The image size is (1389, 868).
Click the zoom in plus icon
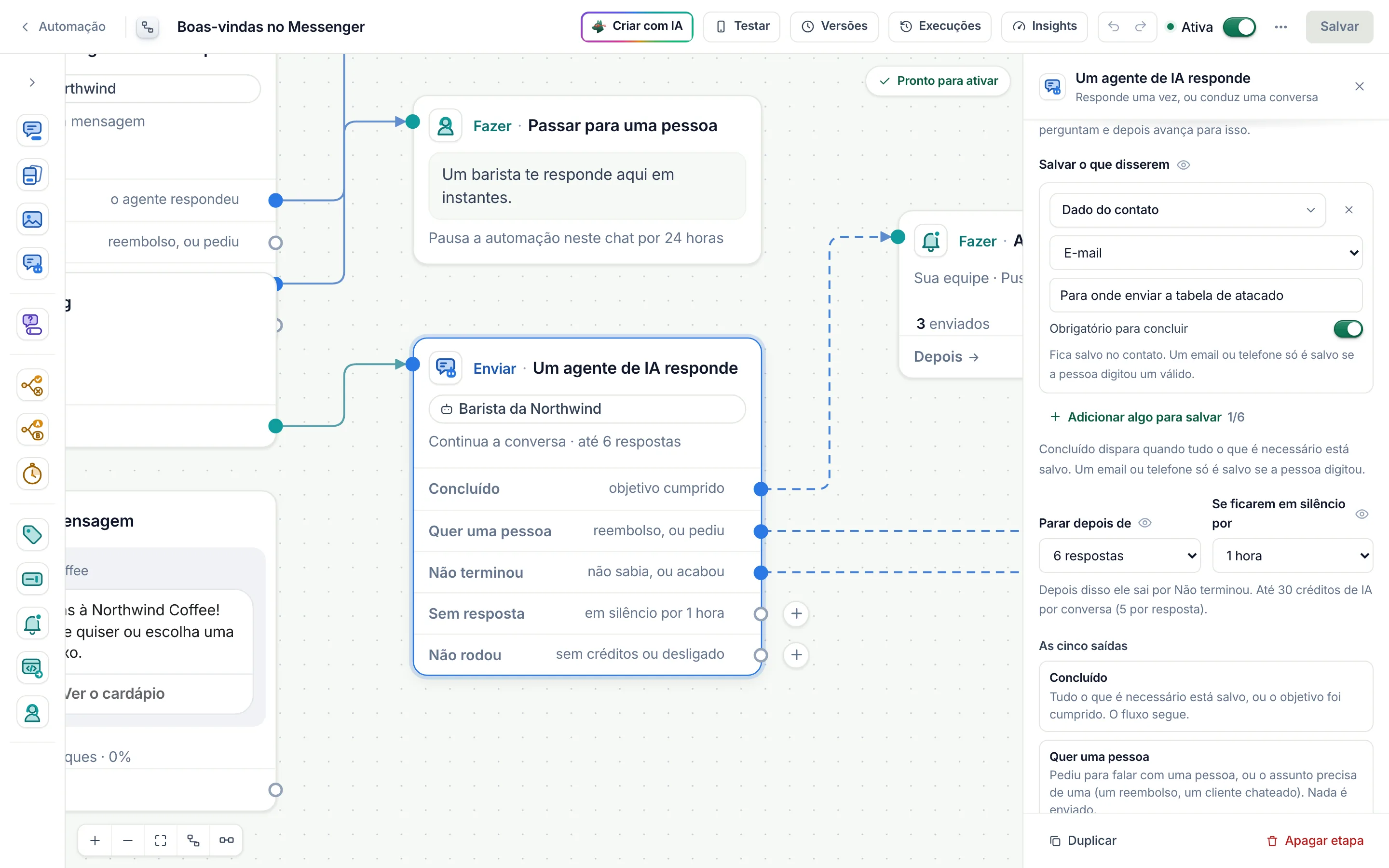[95, 841]
